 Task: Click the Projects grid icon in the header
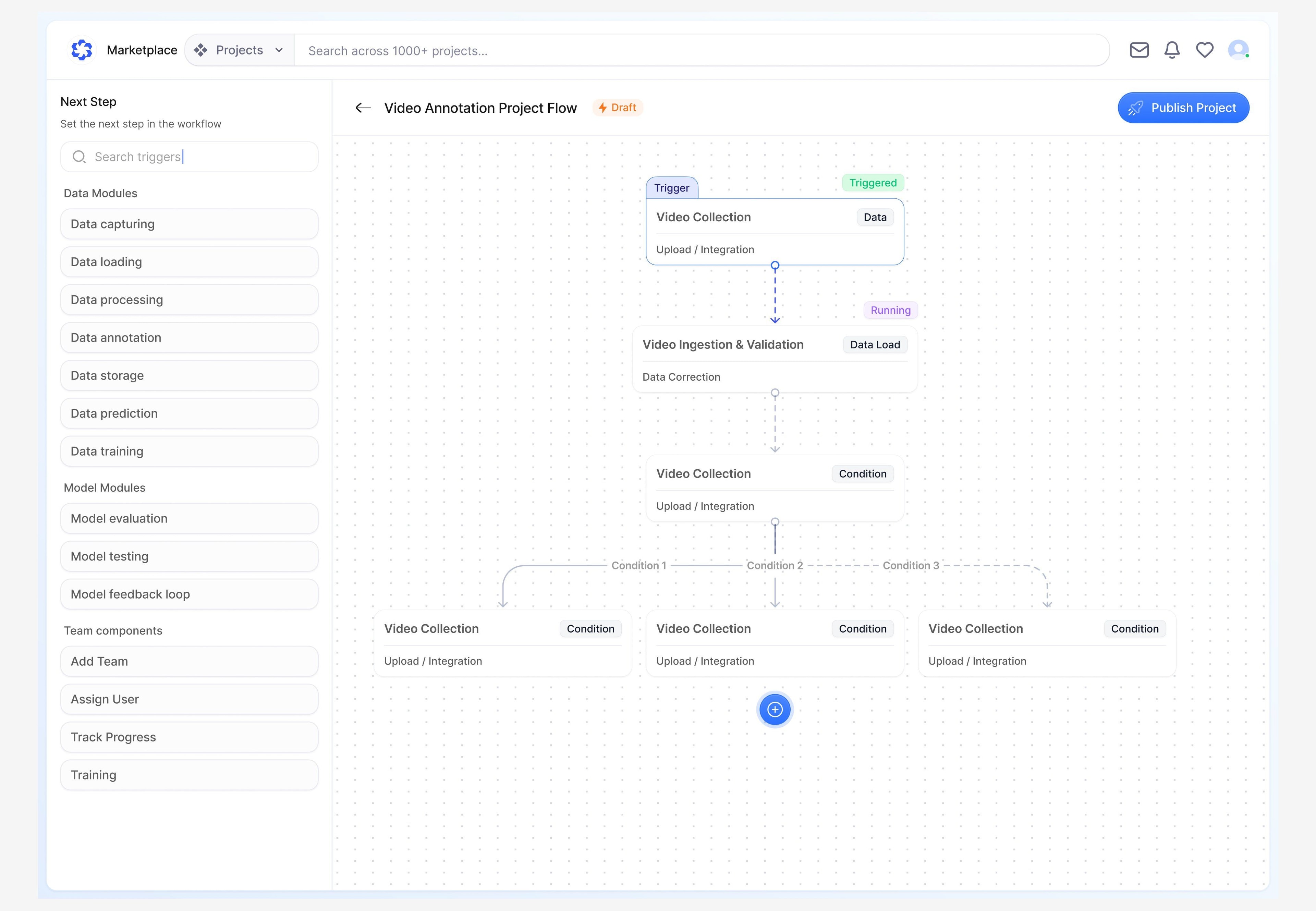201,50
